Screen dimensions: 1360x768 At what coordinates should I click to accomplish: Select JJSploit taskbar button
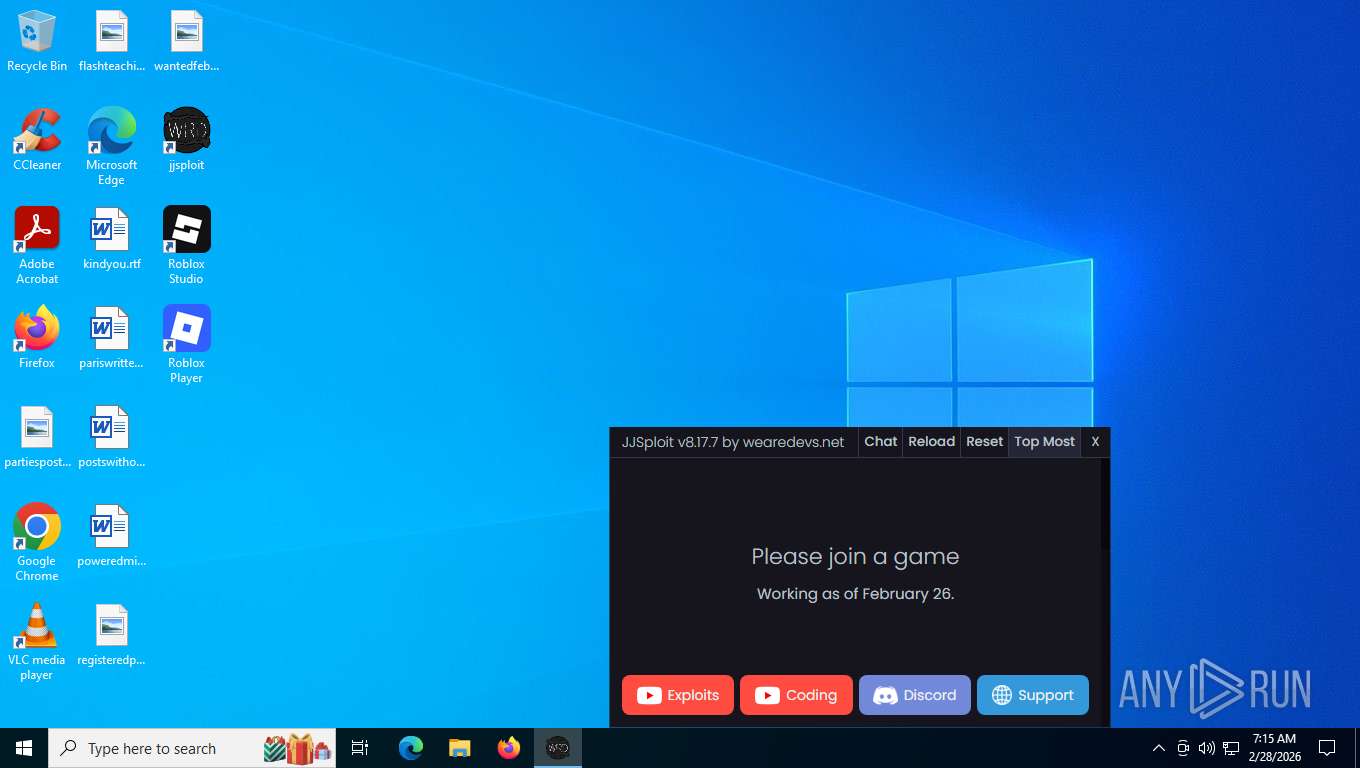[x=558, y=748]
